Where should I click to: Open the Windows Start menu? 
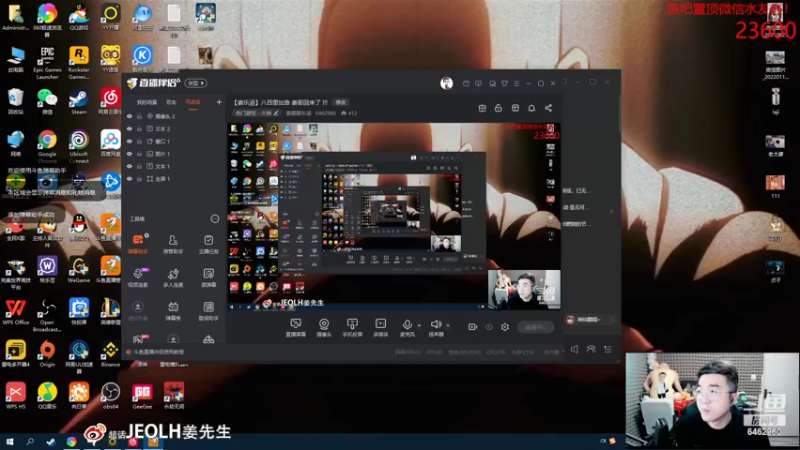click(10, 441)
